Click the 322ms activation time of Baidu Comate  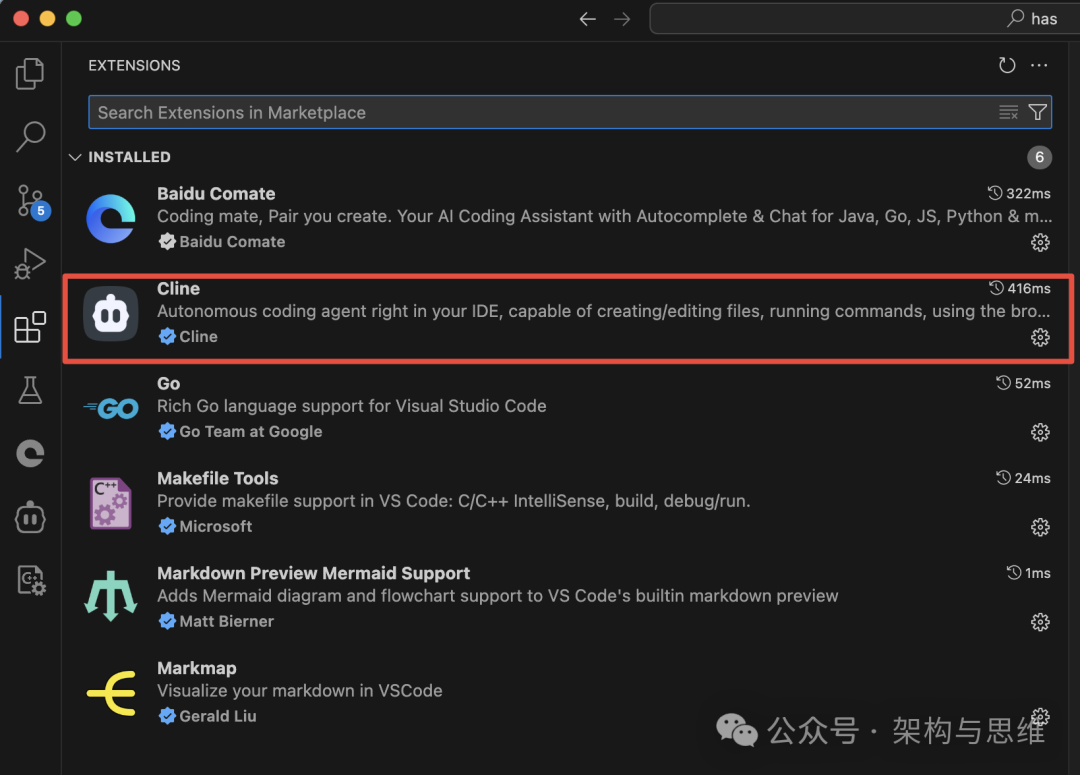coord(1019,194)
